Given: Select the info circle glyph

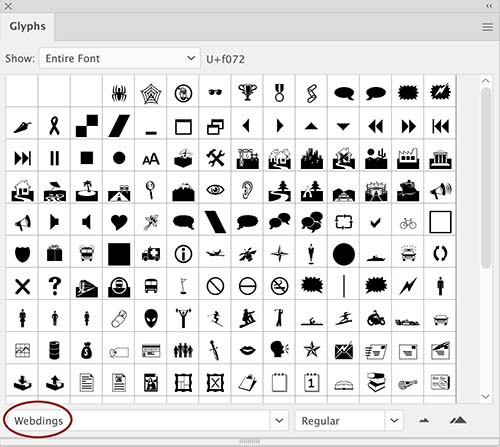Looking at the screenshot, I should [183, 254].
